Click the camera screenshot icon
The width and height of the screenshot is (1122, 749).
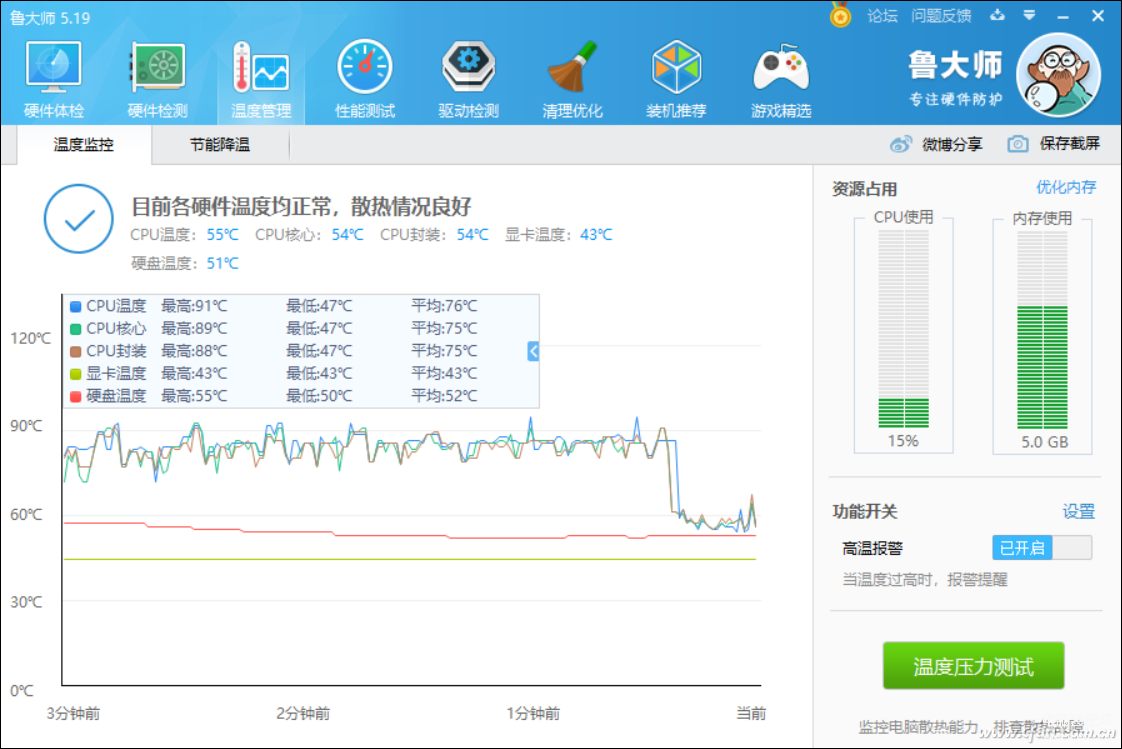[x=1018, y=144]
